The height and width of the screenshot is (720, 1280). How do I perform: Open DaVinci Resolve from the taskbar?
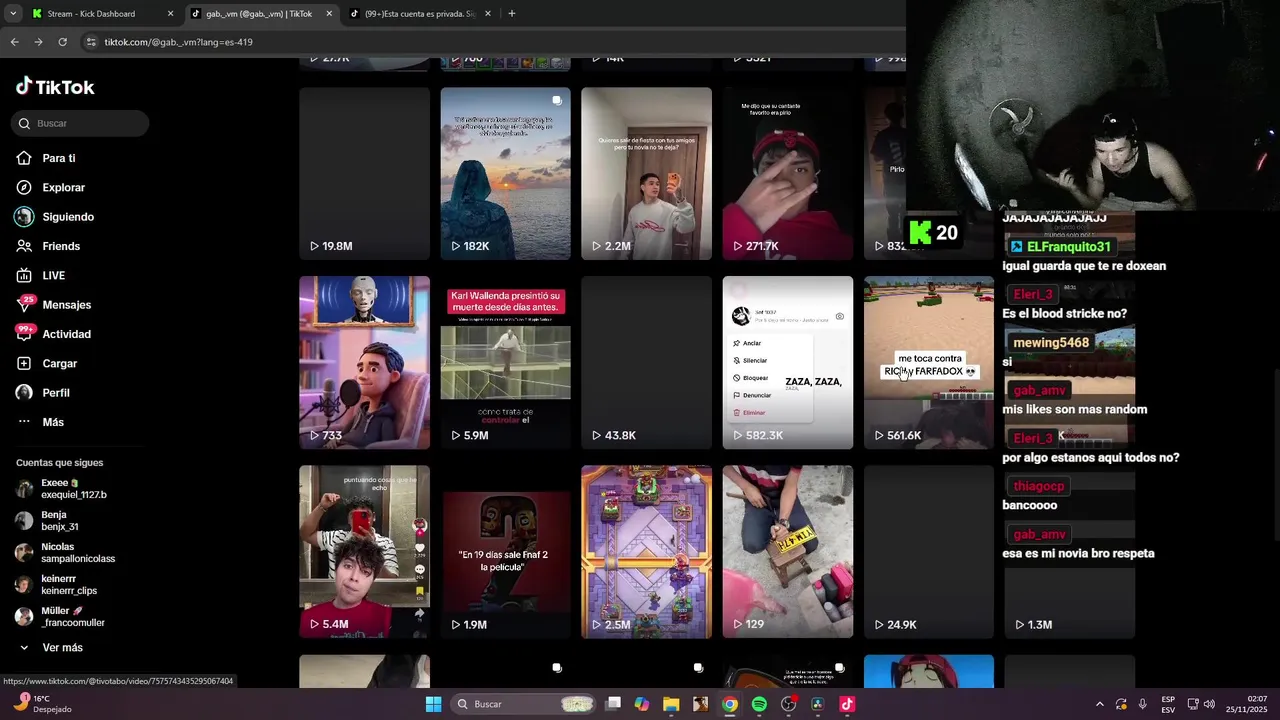[818, 704]
